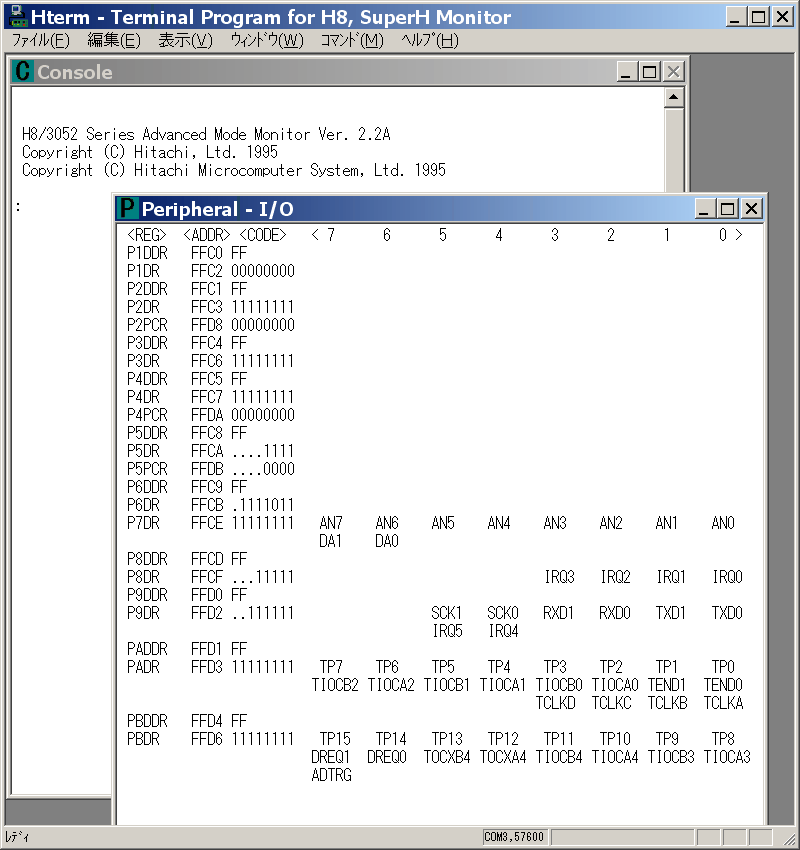Select the P4DDR register row

187,379
